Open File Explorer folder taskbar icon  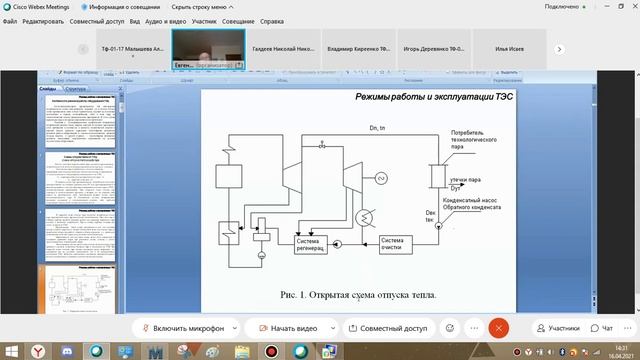click(x=242, y=351)
